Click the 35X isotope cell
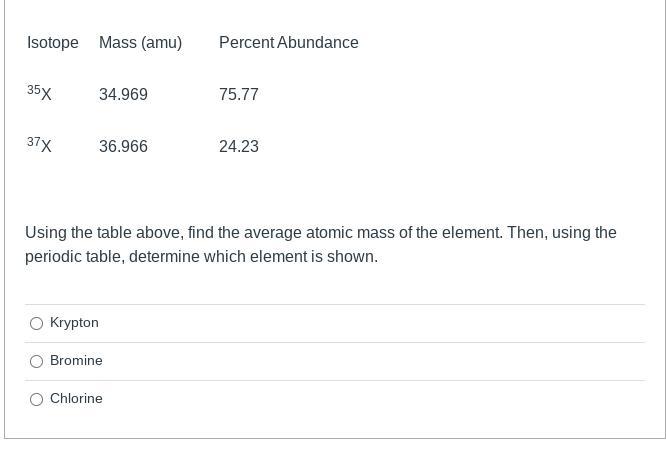666x462 pixels. point(40,94)
